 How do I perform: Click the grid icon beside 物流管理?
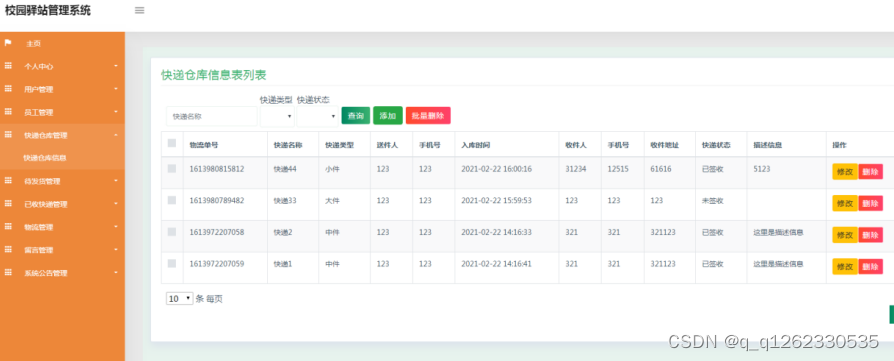tap(8, 226)
